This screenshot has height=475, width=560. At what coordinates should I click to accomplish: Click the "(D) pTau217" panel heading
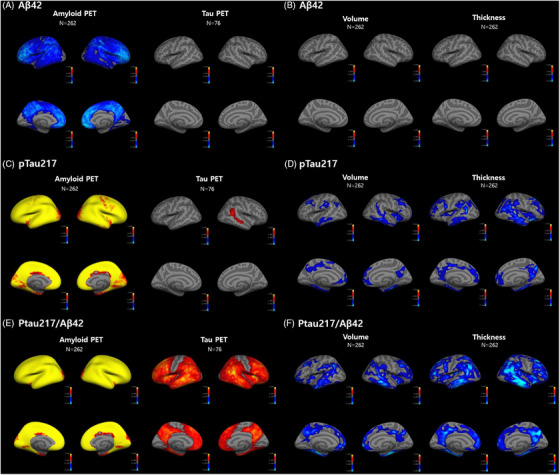tap(310, 164)
